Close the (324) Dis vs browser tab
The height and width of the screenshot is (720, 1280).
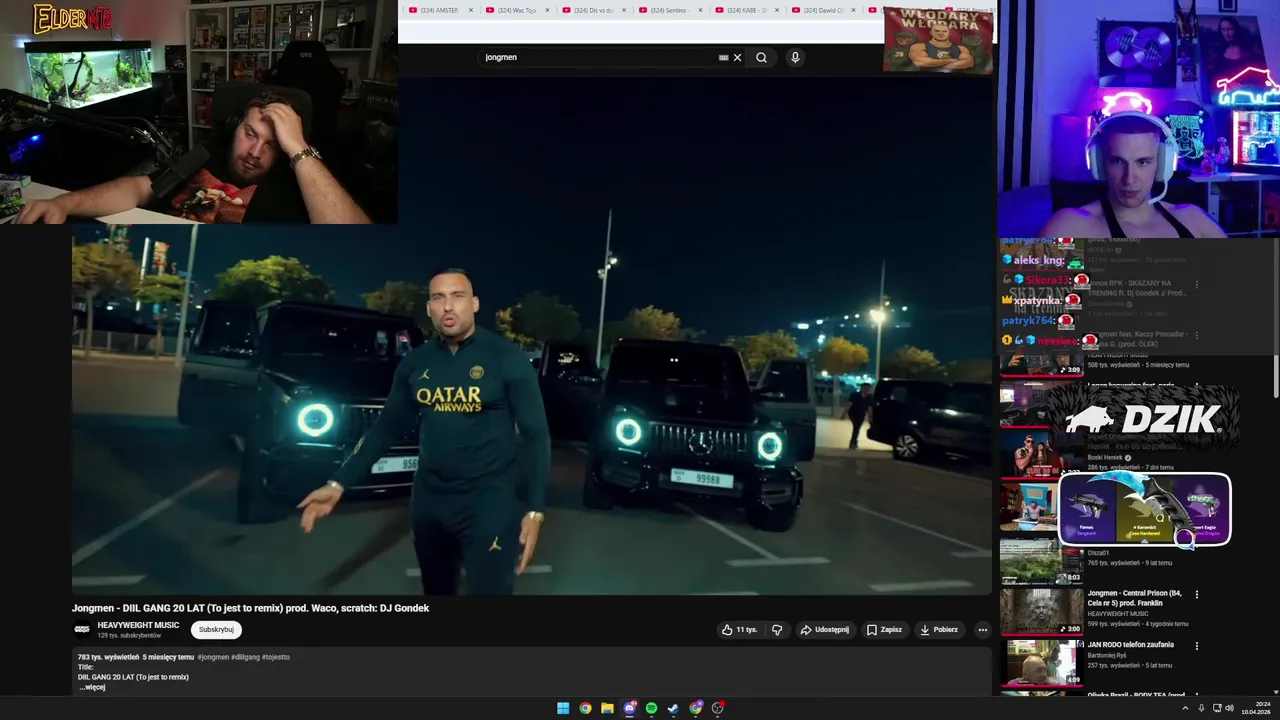pos(624,10)
